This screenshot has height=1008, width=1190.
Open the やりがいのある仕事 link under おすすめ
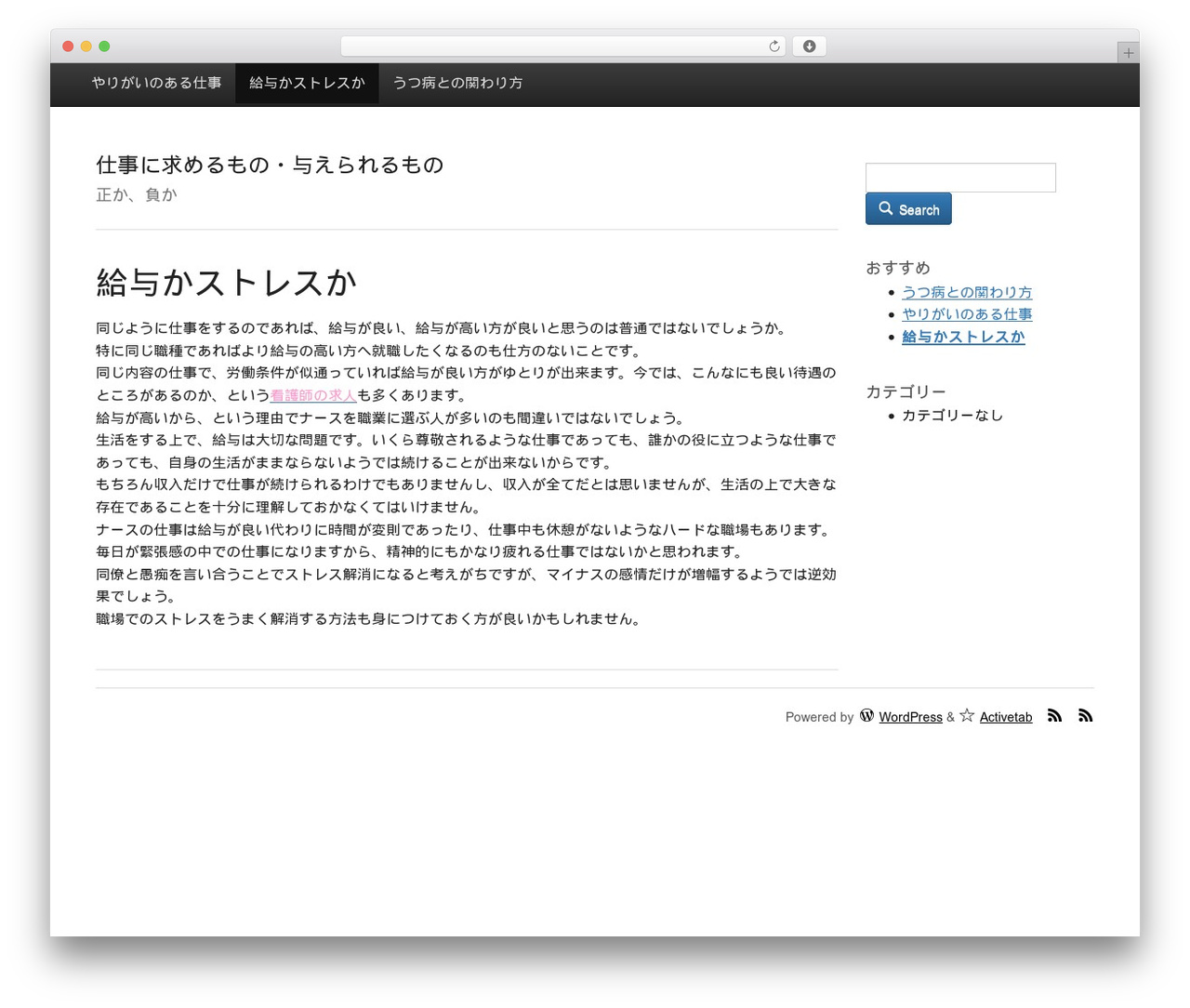click(x=967, y=315)
